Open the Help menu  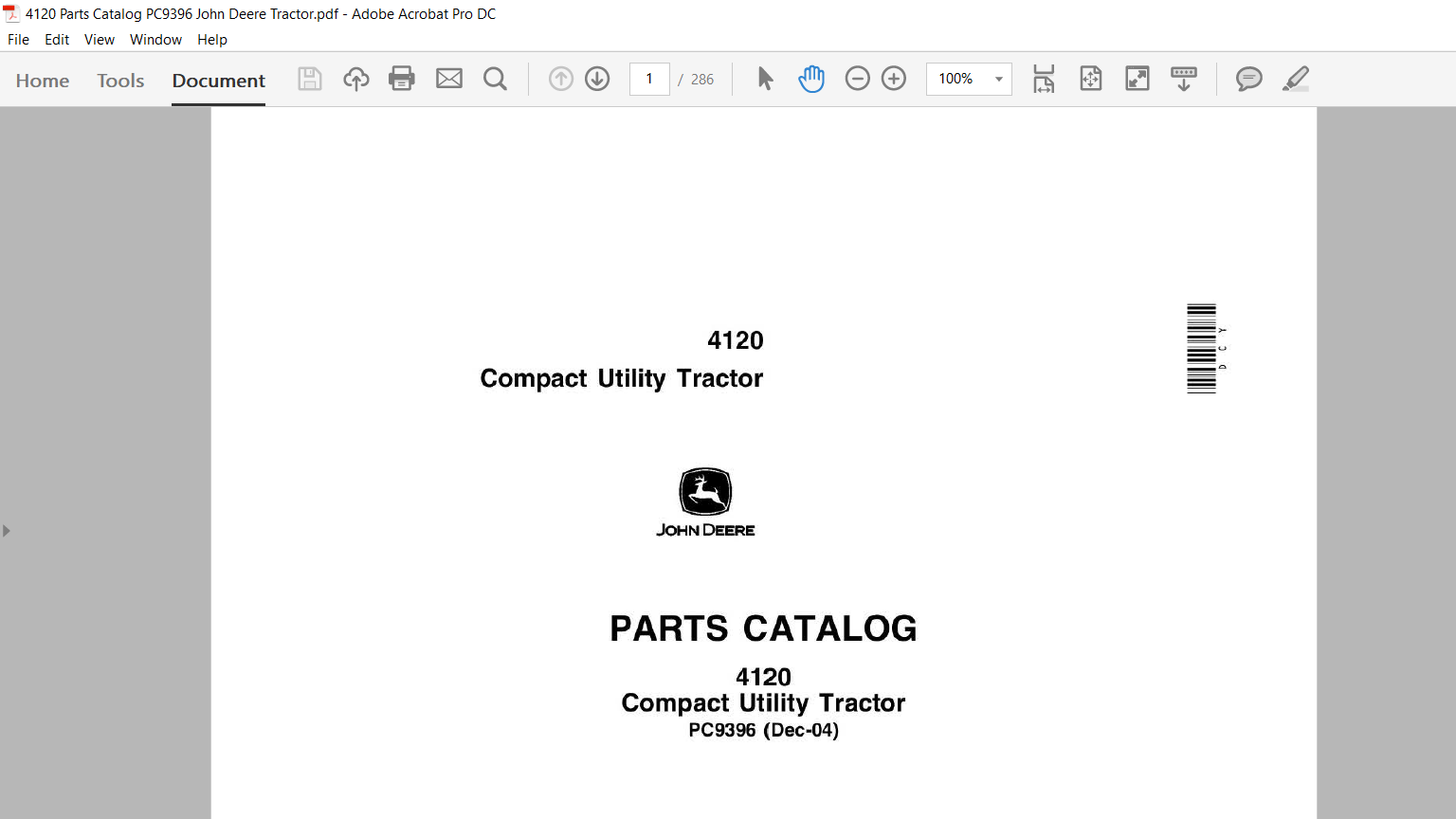tap(212, 40)
